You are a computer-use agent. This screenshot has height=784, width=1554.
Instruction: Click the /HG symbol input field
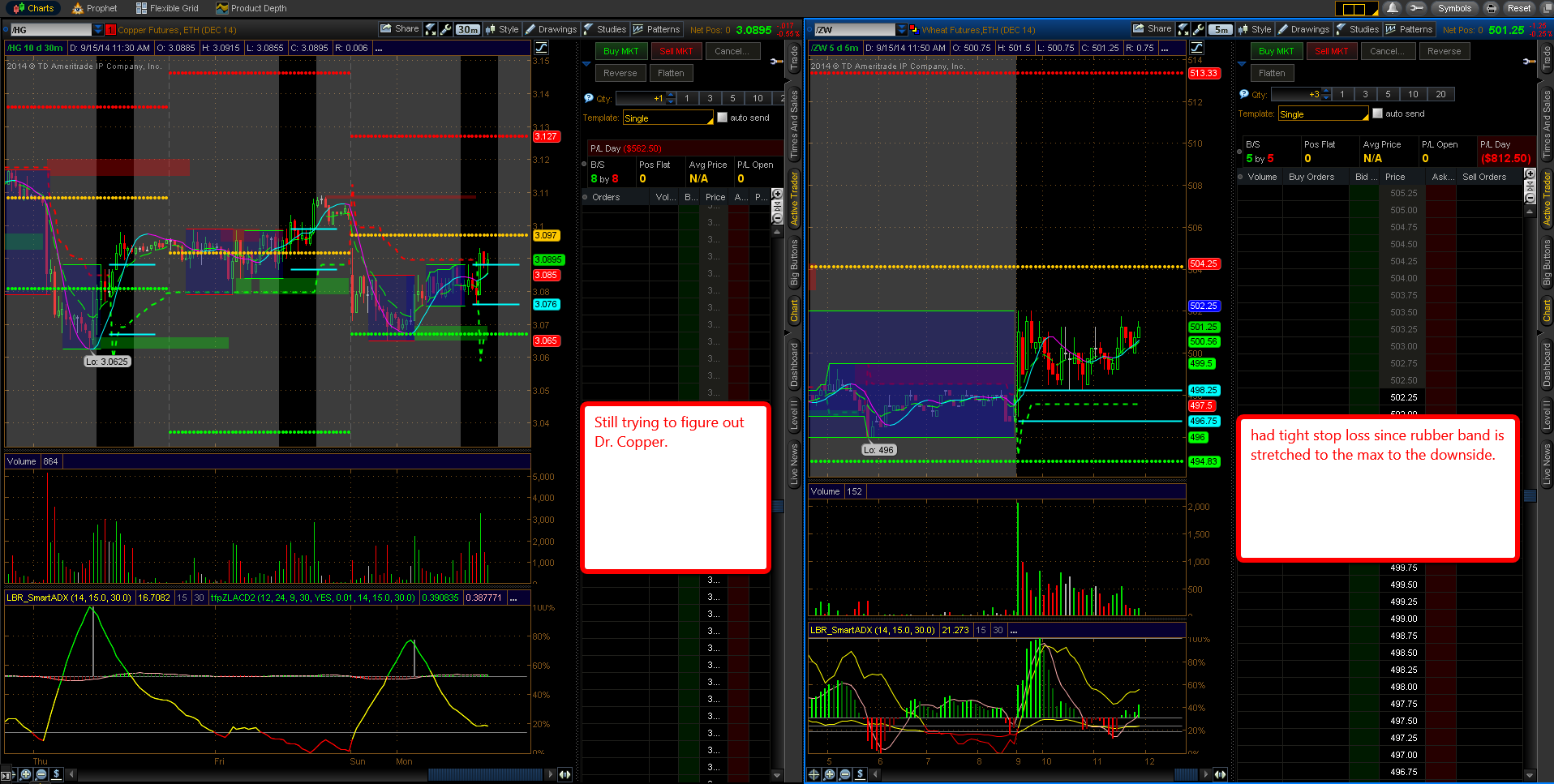click(x=50, y=30)
